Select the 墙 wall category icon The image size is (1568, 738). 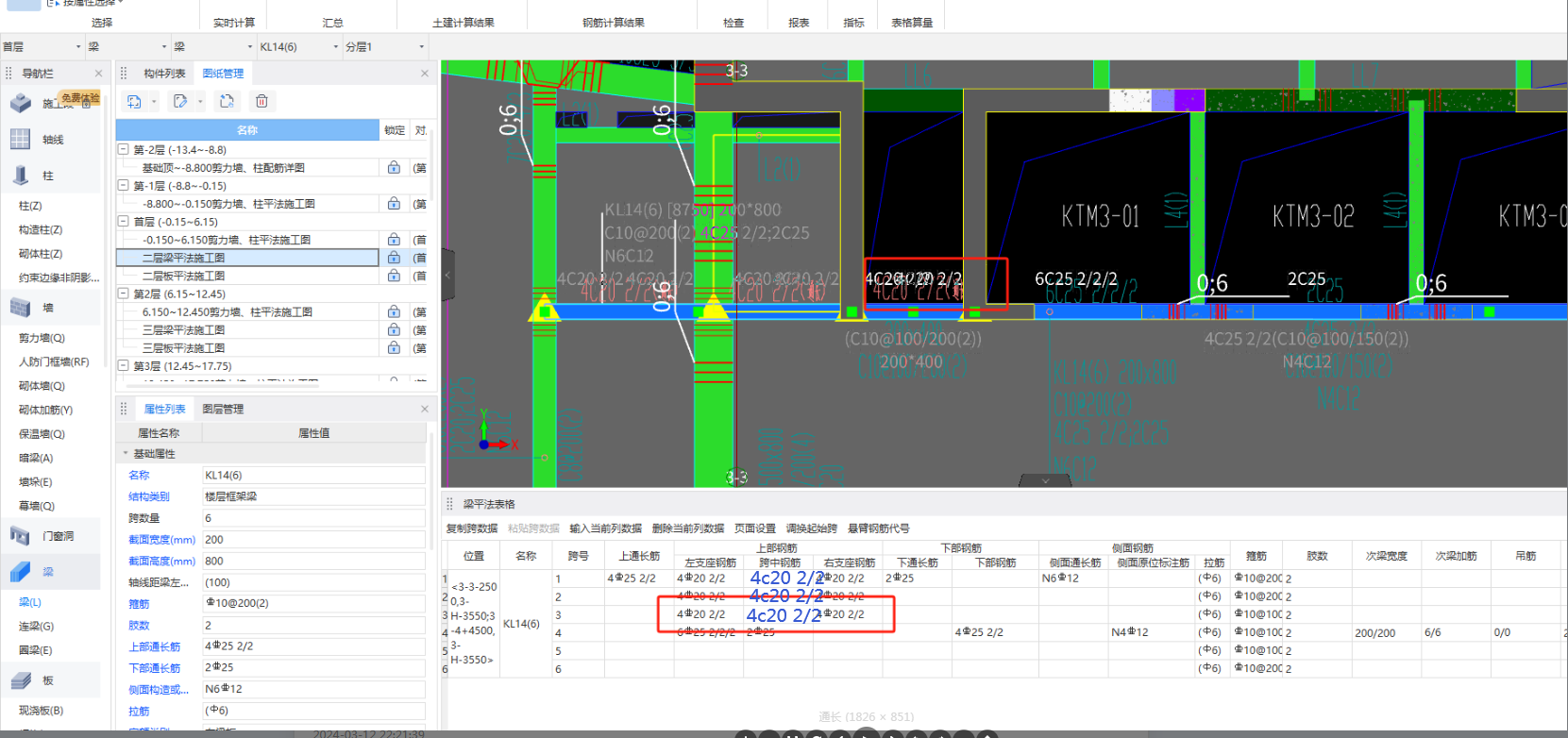click(21, 307)
